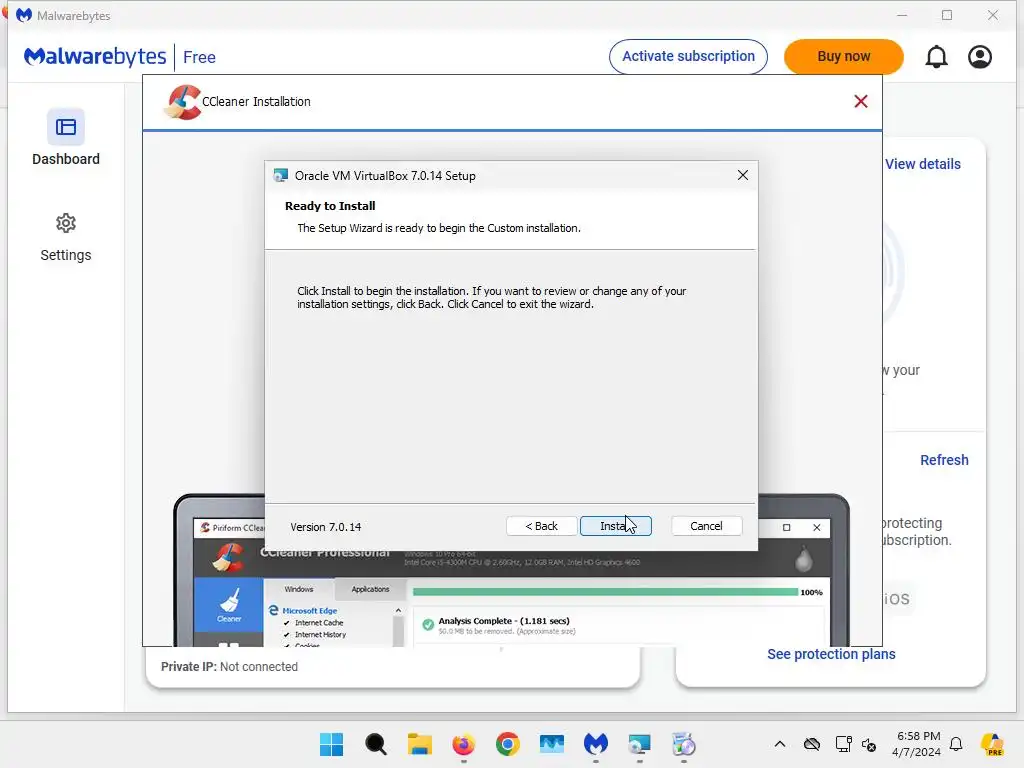
Task: Click 'Private IP: Not connected' text
Action: click(x=229, y=667)
